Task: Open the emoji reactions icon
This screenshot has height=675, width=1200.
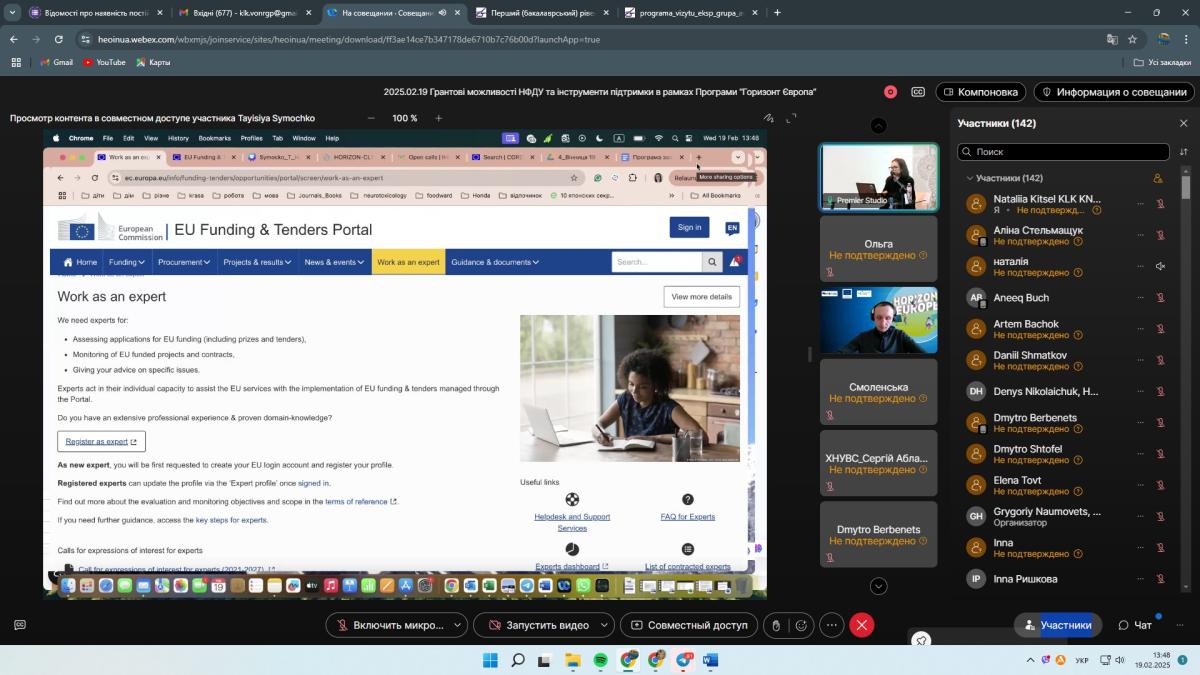Action: coord(801,625)
